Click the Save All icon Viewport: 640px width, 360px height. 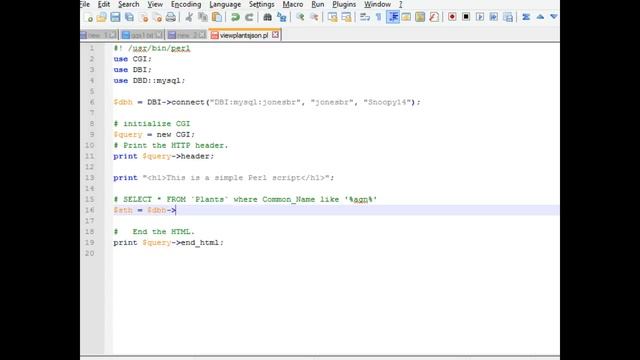[x=129, y=17]
